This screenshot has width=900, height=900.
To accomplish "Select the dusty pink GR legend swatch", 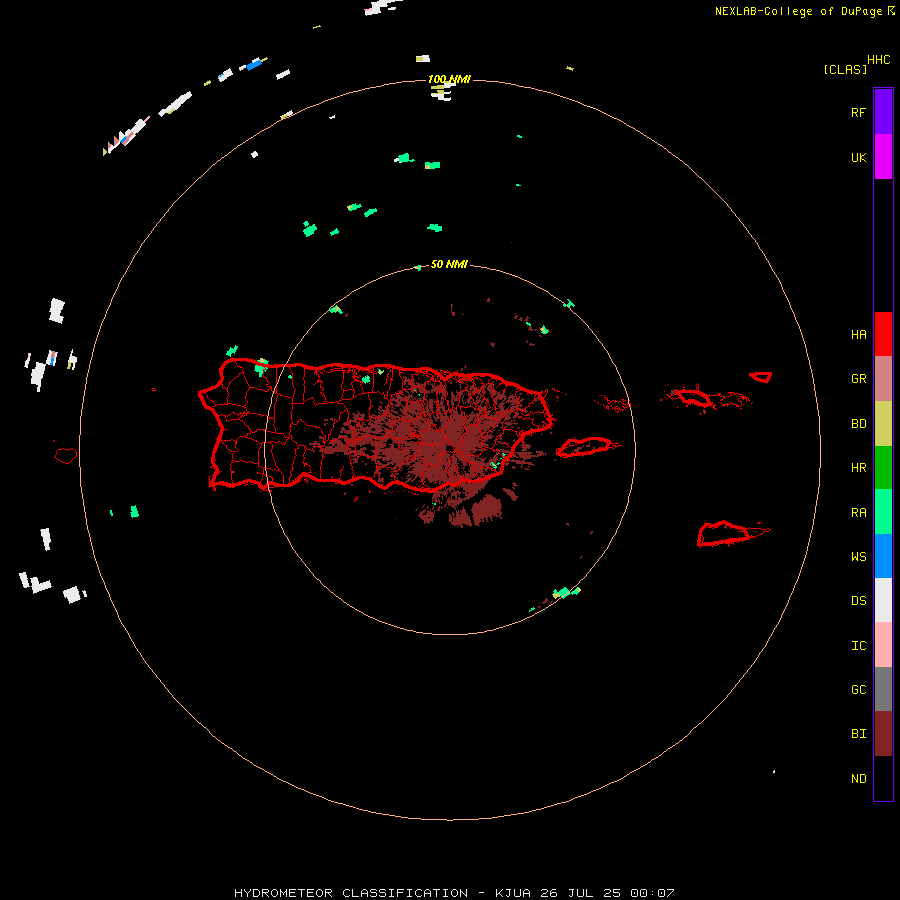I will coord(883,379).
